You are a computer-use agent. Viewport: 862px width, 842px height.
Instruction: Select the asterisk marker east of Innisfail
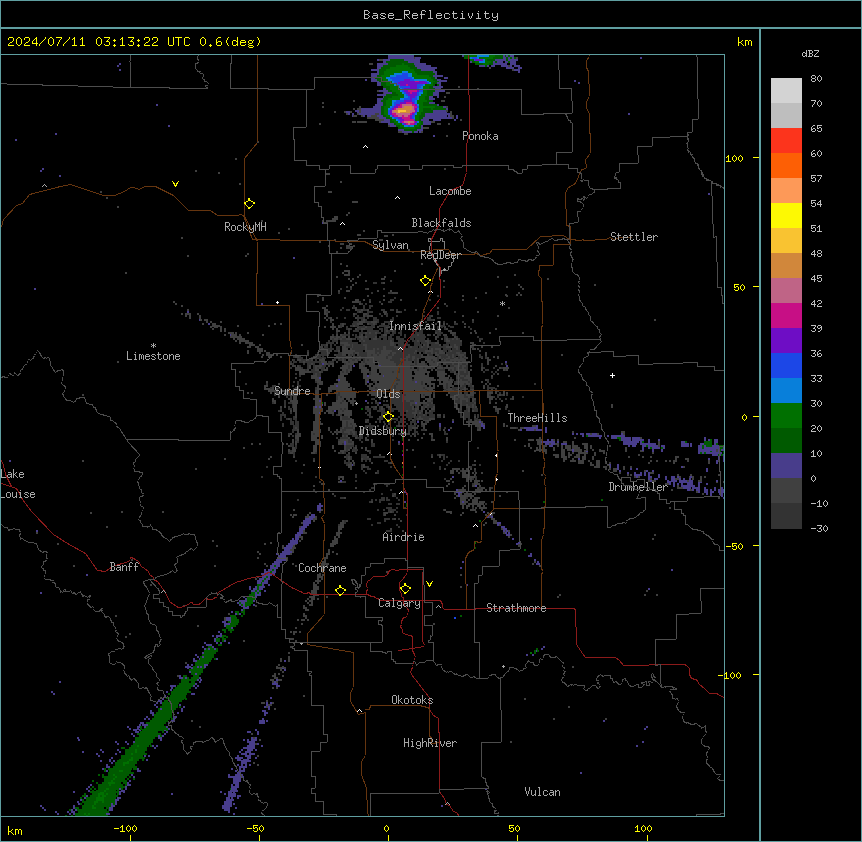coord(502,303)
